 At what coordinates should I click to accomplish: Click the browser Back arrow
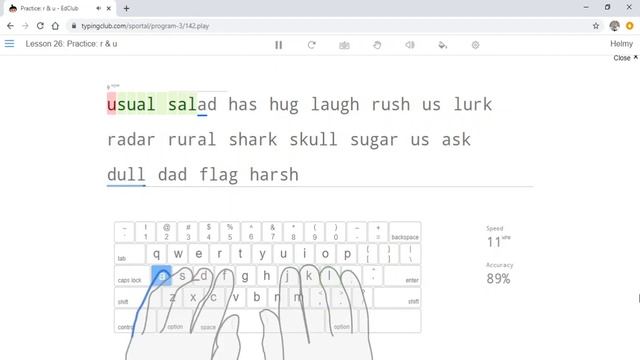click(x=10, y=26)
